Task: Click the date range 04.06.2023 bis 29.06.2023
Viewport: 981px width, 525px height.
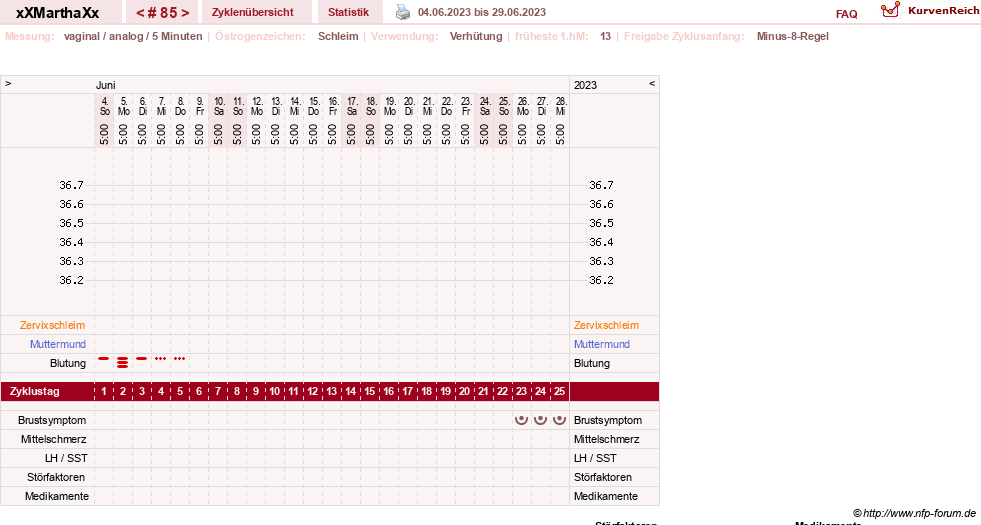Action: pyautogui.click(x=482, y=12)
